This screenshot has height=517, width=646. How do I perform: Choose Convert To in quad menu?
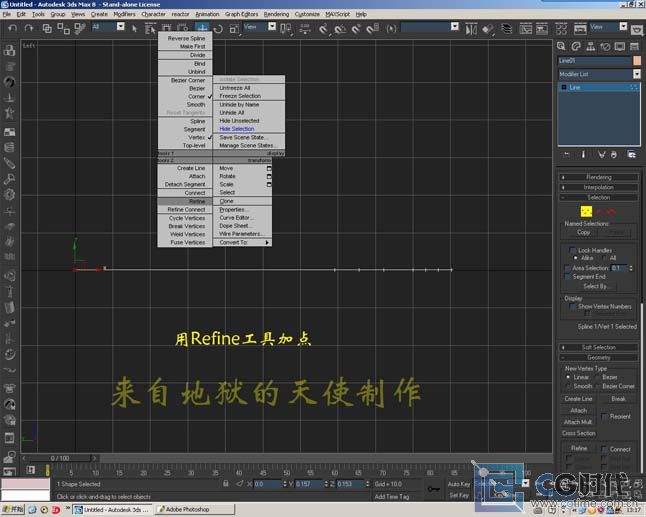(x=242, y=242)
